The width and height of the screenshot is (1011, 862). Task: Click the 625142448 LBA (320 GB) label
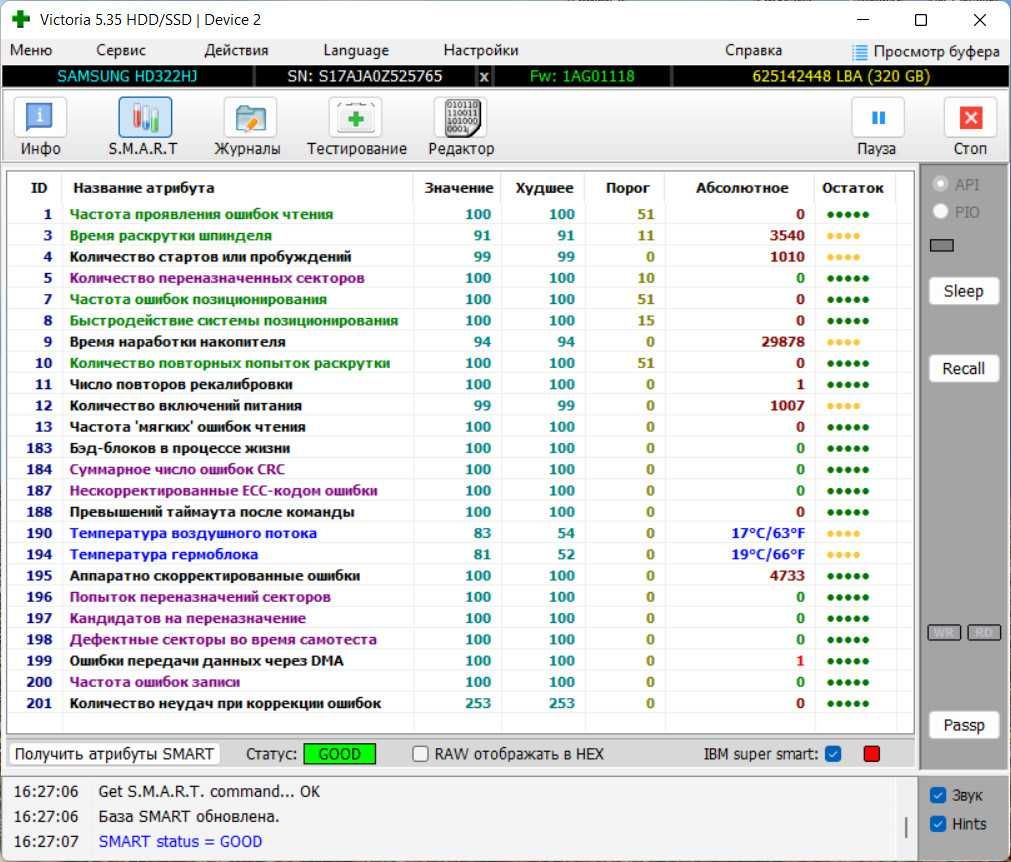(x=841, y=77)
